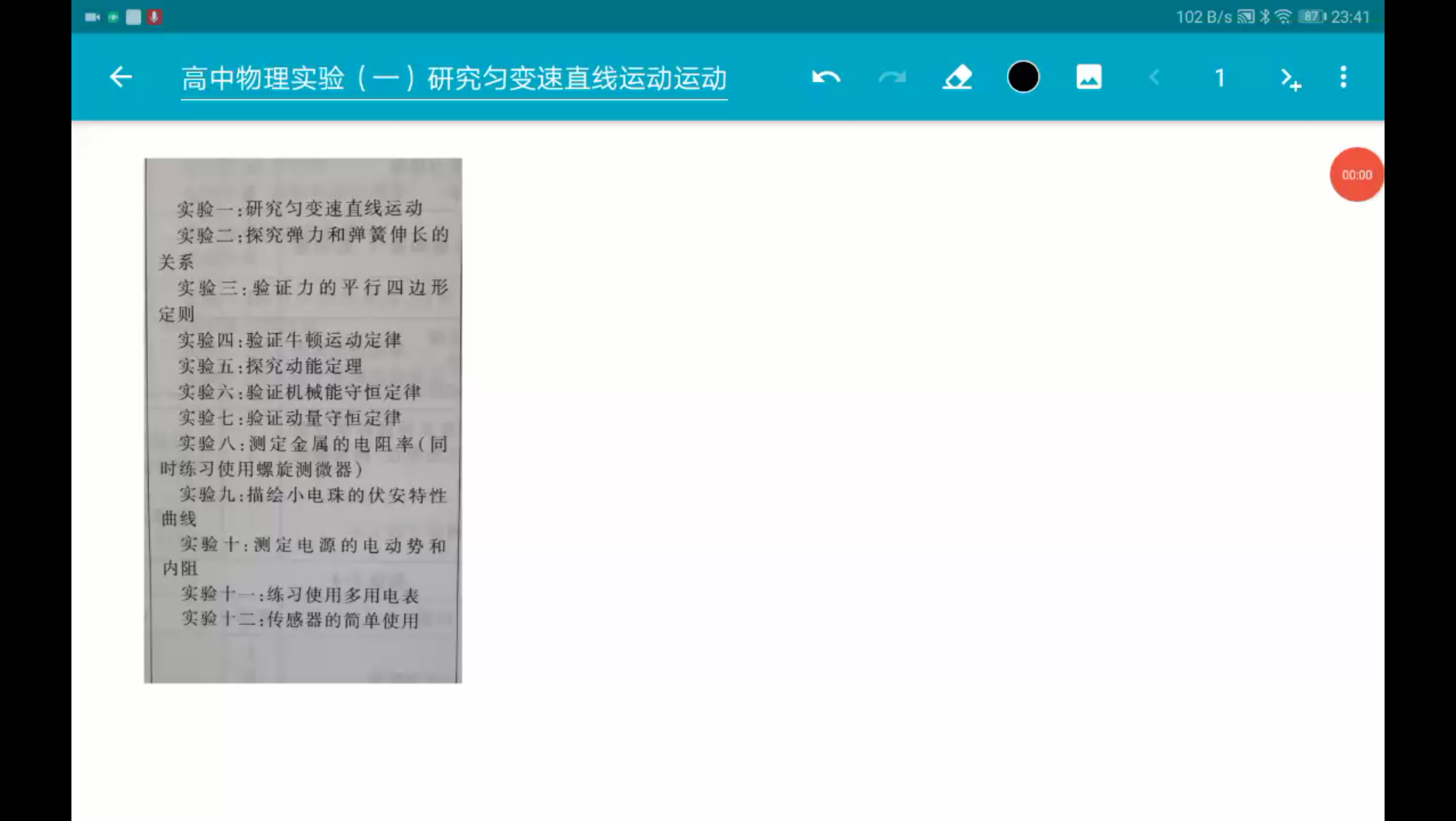Screen dimensions: 1456x821
Task: Undo the last annotation
Action: (x=825, y=77)
